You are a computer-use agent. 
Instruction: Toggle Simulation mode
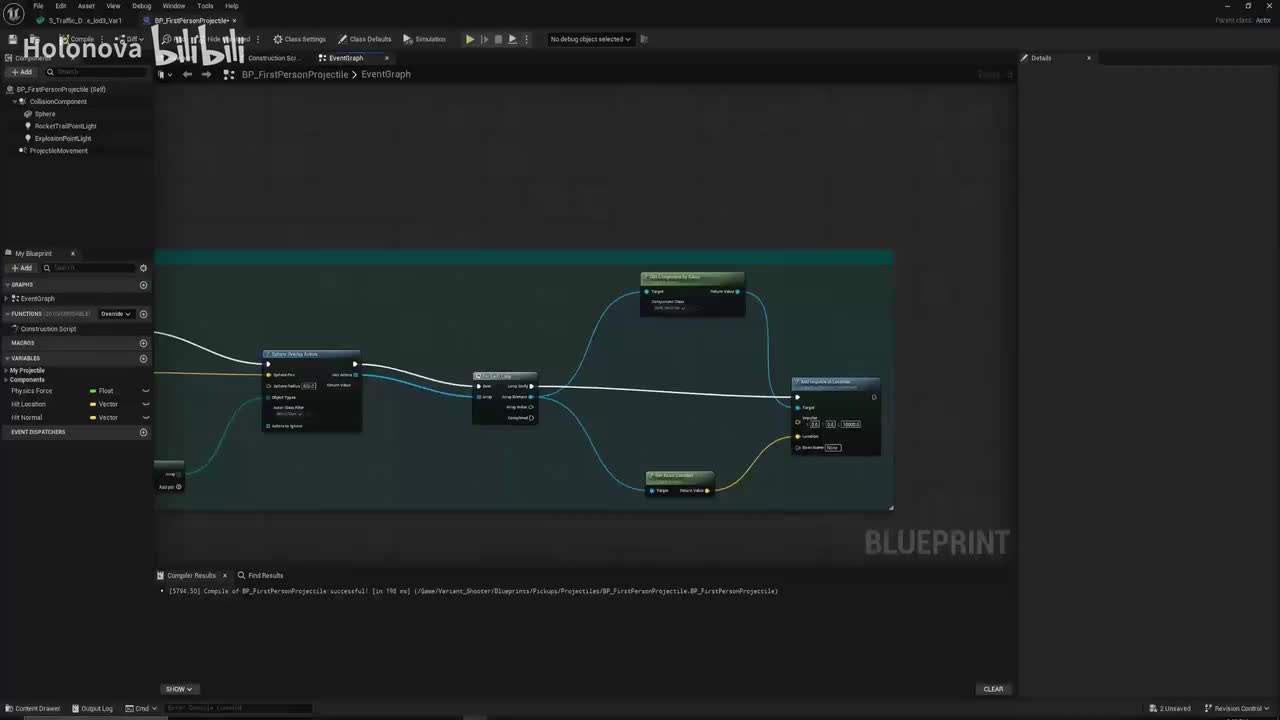pyautogui.click(x=425, y=39)
